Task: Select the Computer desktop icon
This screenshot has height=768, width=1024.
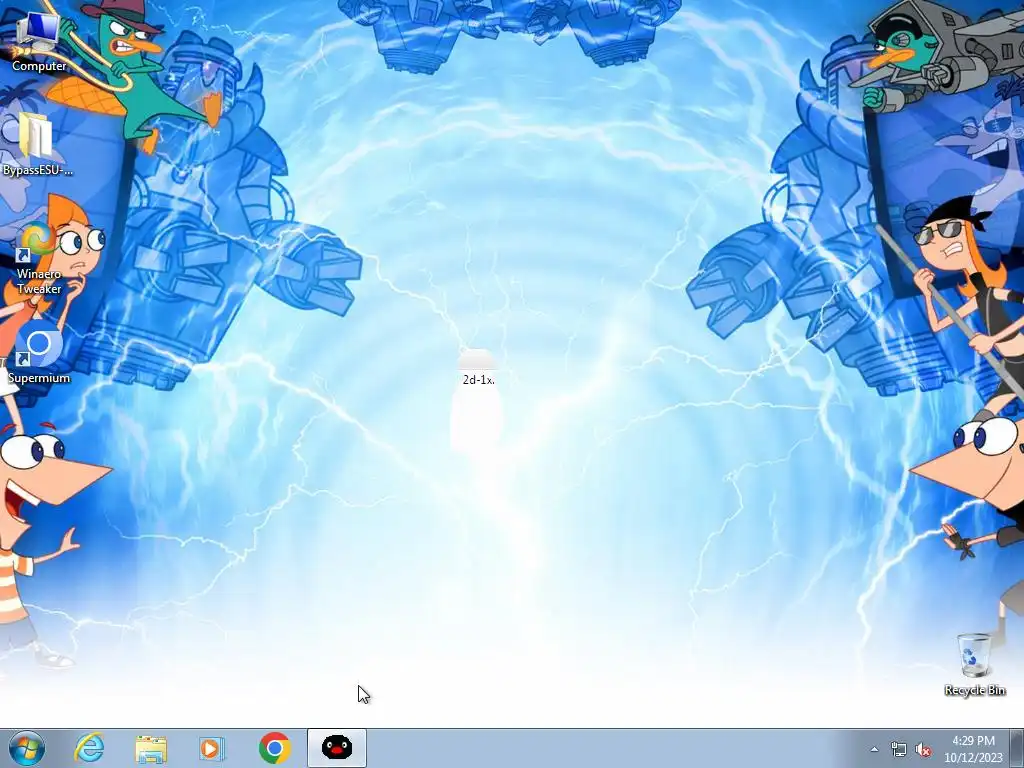Action: click(39, 41)
